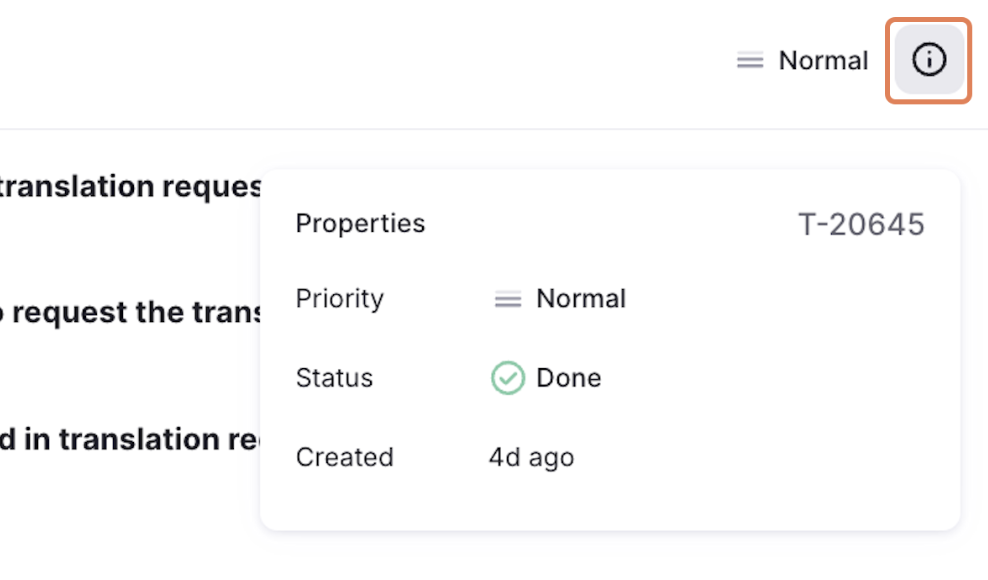Viewport: 988px width, 580px height.
Task: Click the '4d ago' created timestamp
Action: 532,457
